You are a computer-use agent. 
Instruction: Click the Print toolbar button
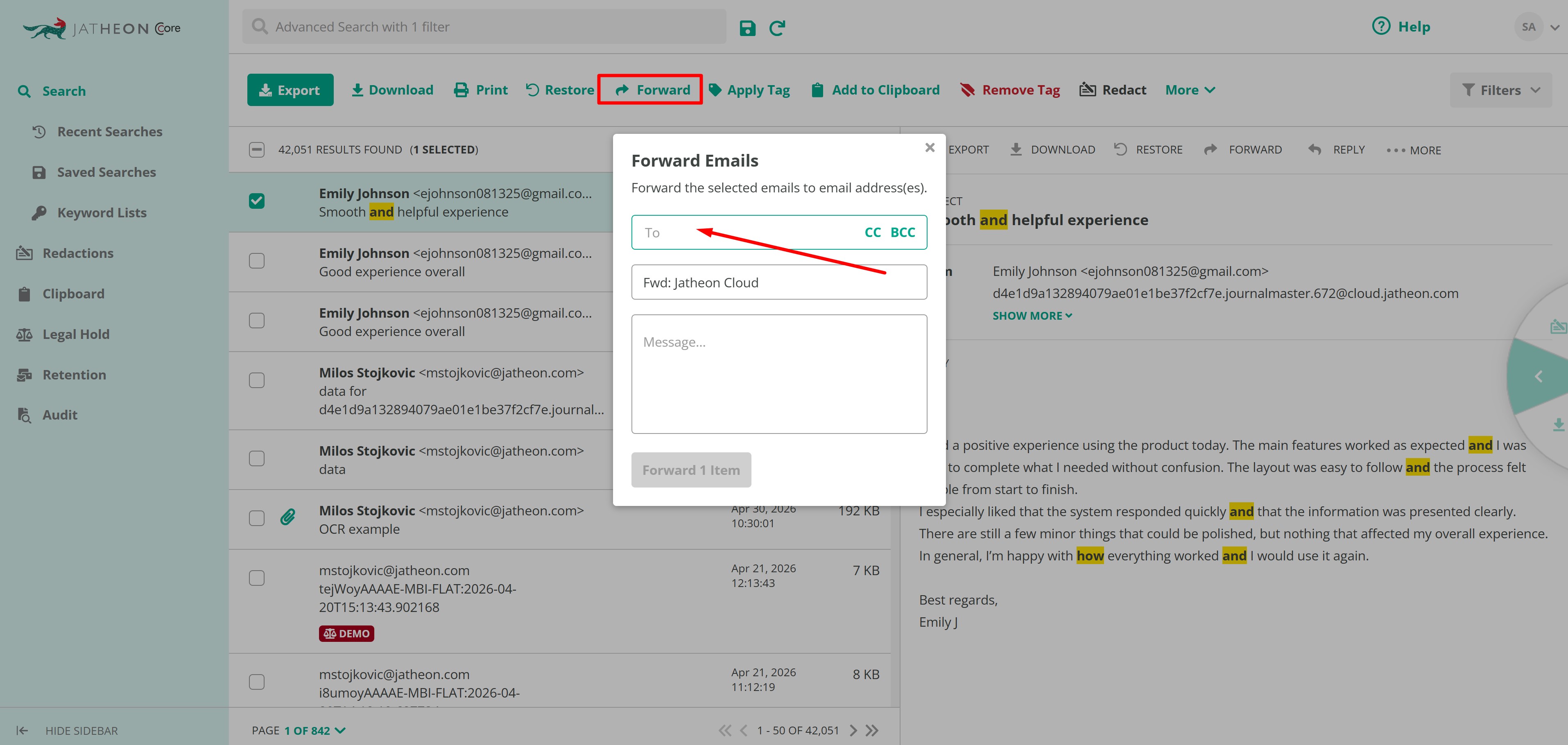click(480, 90)
